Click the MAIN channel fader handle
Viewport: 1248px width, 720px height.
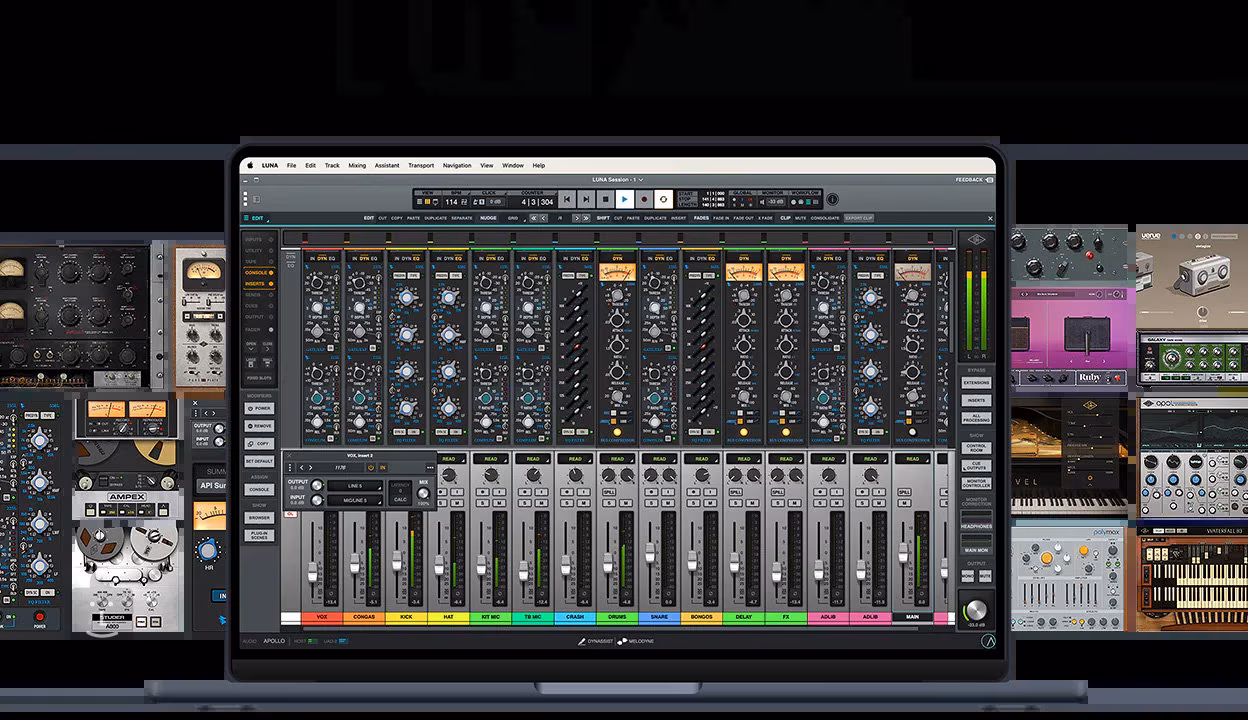904,552
